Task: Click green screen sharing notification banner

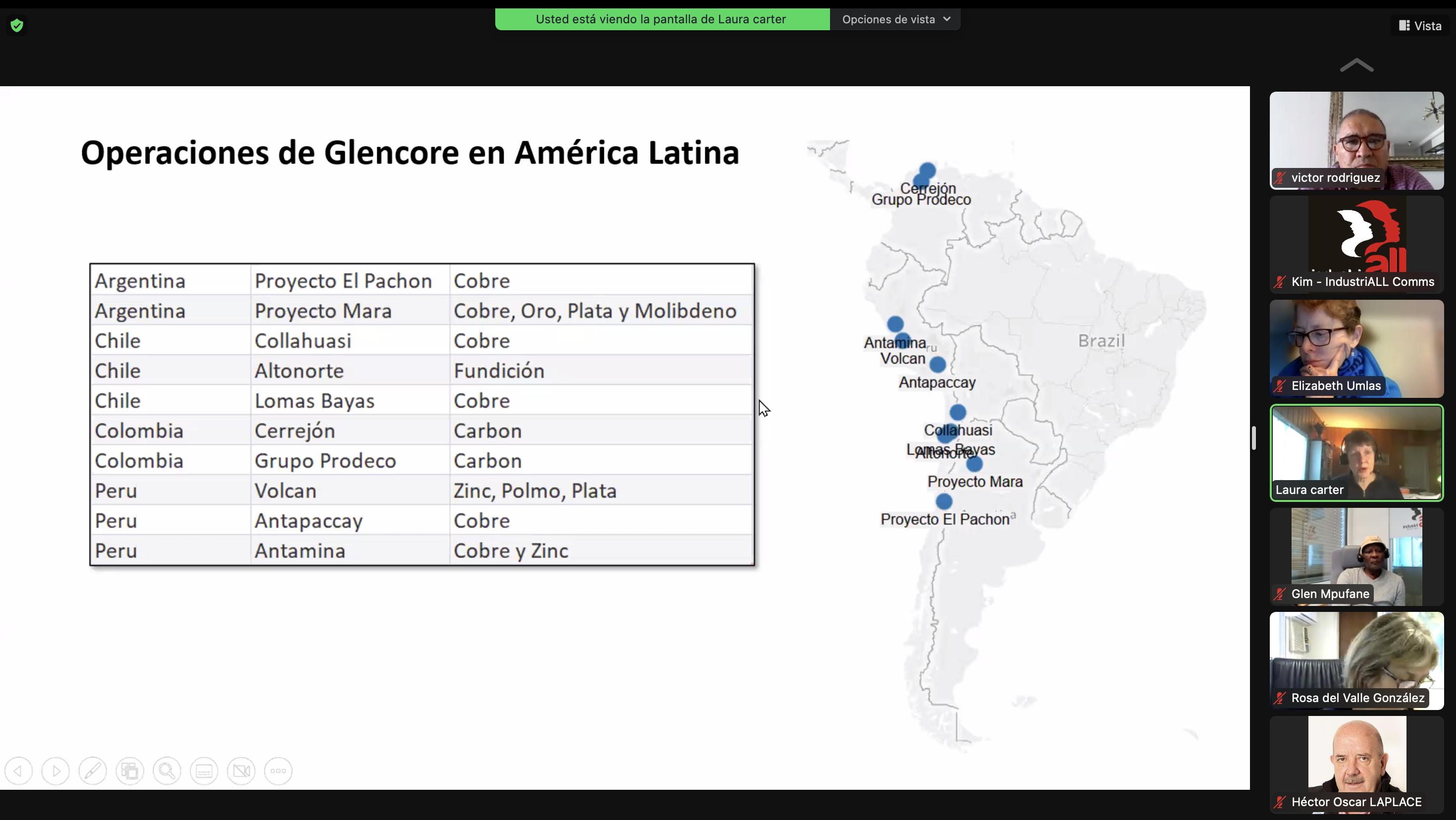Action: (x=662, y=19)
